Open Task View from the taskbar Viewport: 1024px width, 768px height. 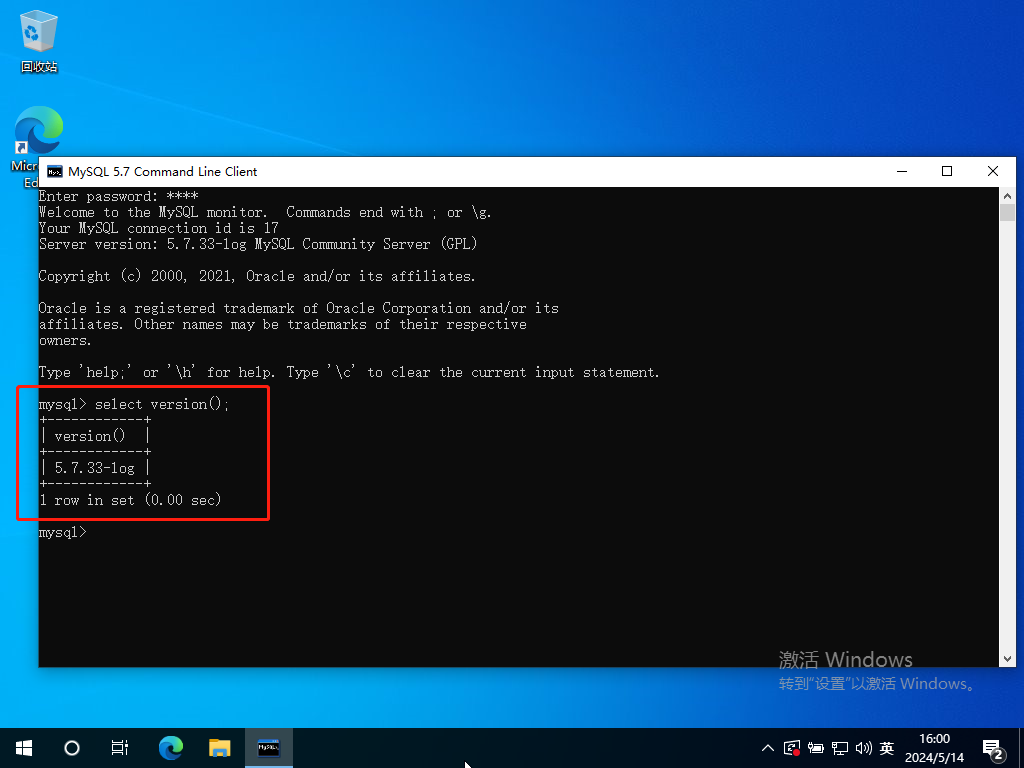pyautogui.click(x=120, y=747)
